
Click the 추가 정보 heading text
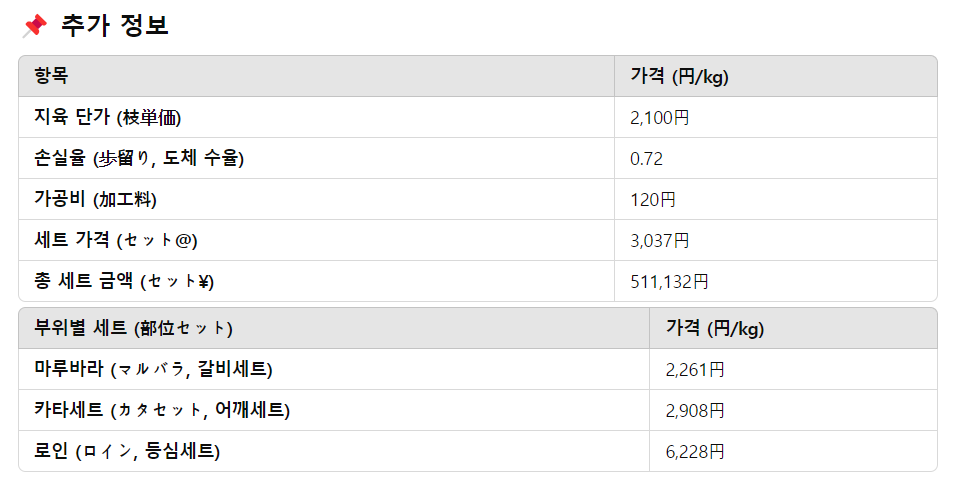(x=114, y=26)
